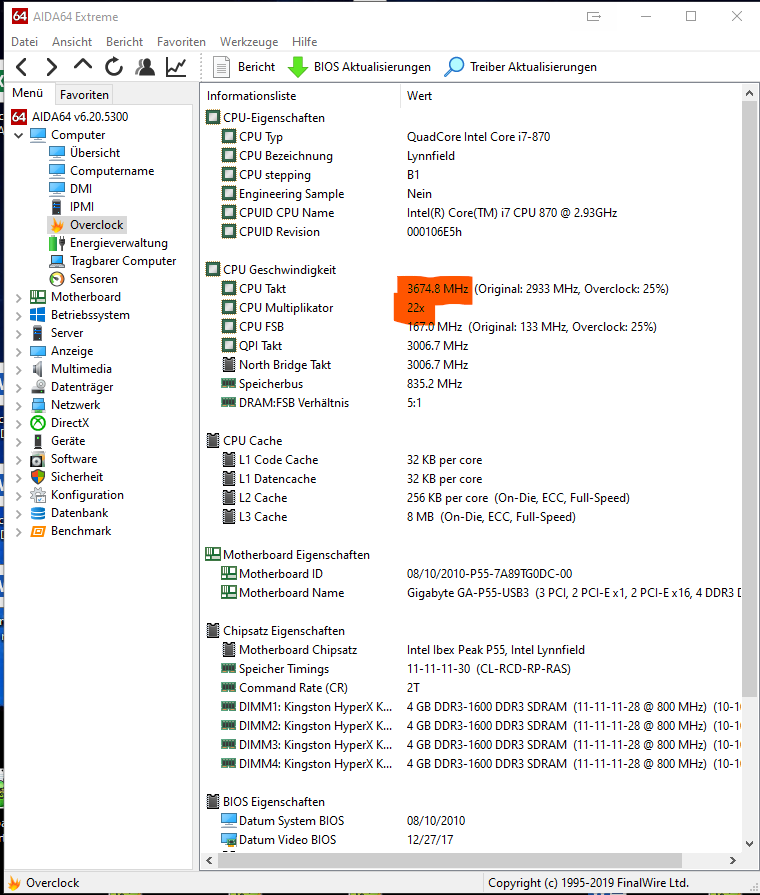760x895 pixels.
Task: Click the AIDA64 v6.20.5300 root icon
Action: coord(19,117)
